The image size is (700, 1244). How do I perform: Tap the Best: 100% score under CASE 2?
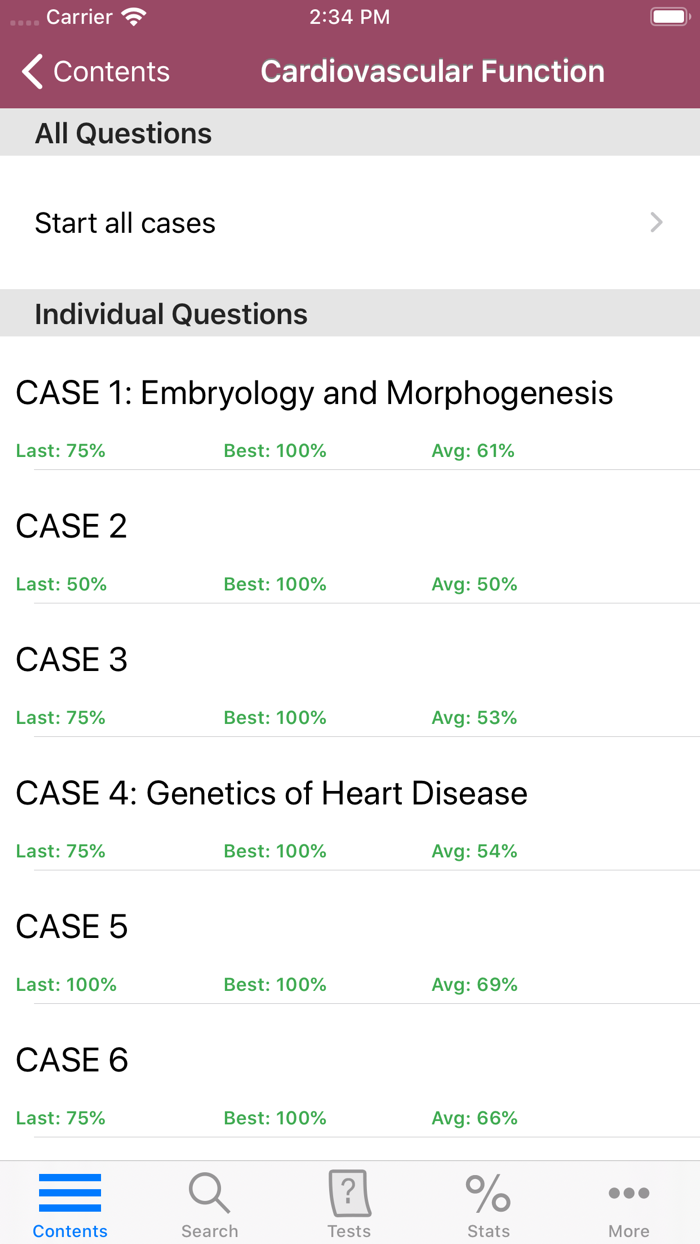tap(276, 584)
